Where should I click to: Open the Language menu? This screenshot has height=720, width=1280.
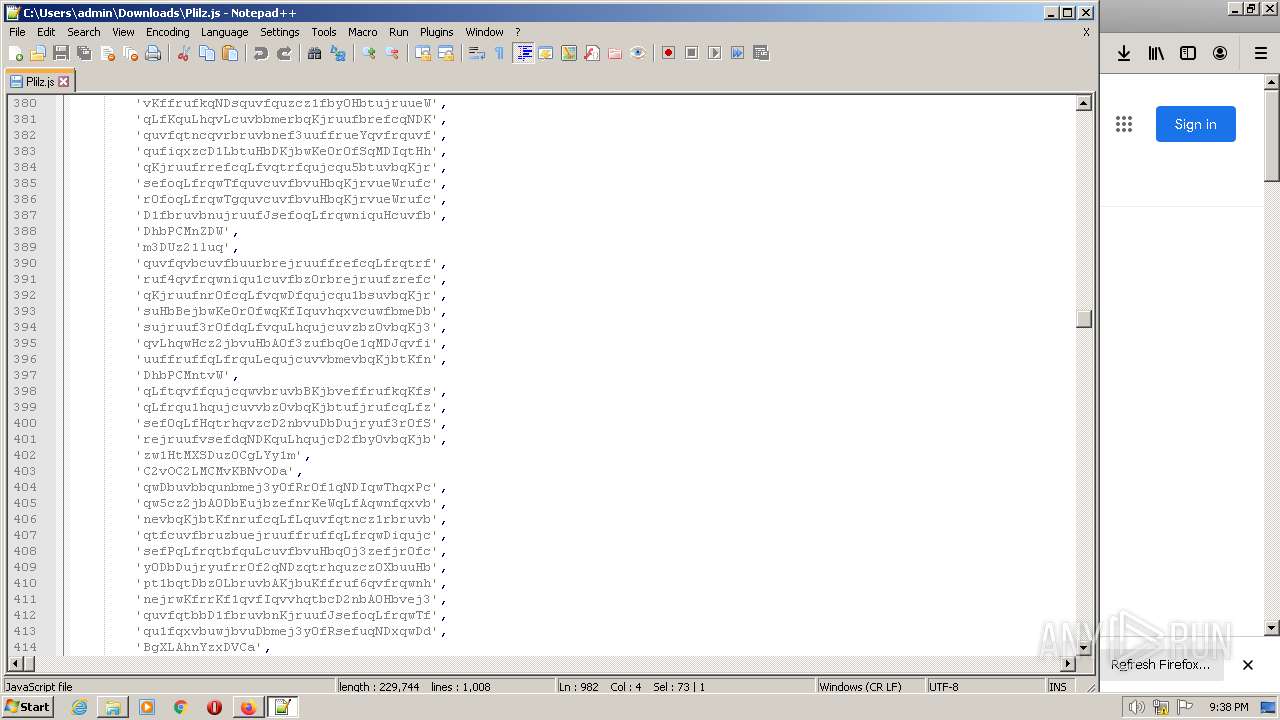[224, 32]
